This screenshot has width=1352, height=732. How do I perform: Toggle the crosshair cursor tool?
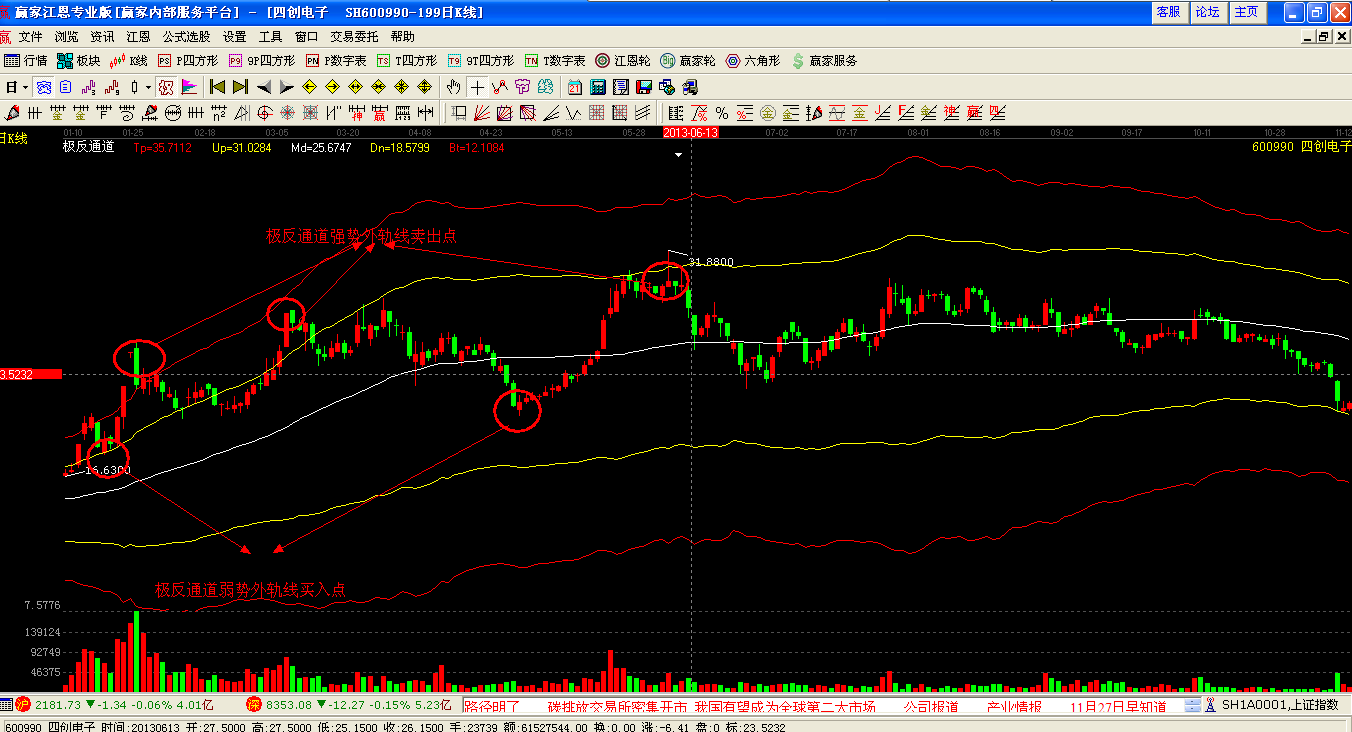478,87
